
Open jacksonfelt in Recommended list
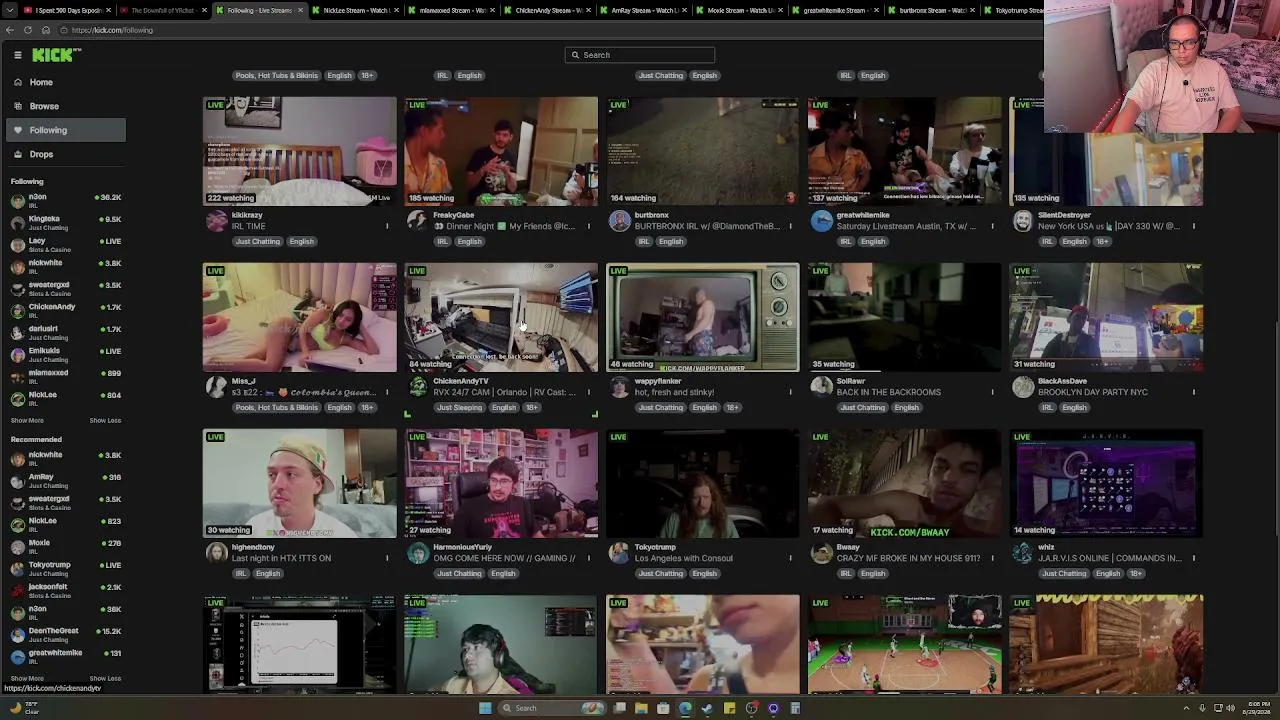tap(66, 590)
